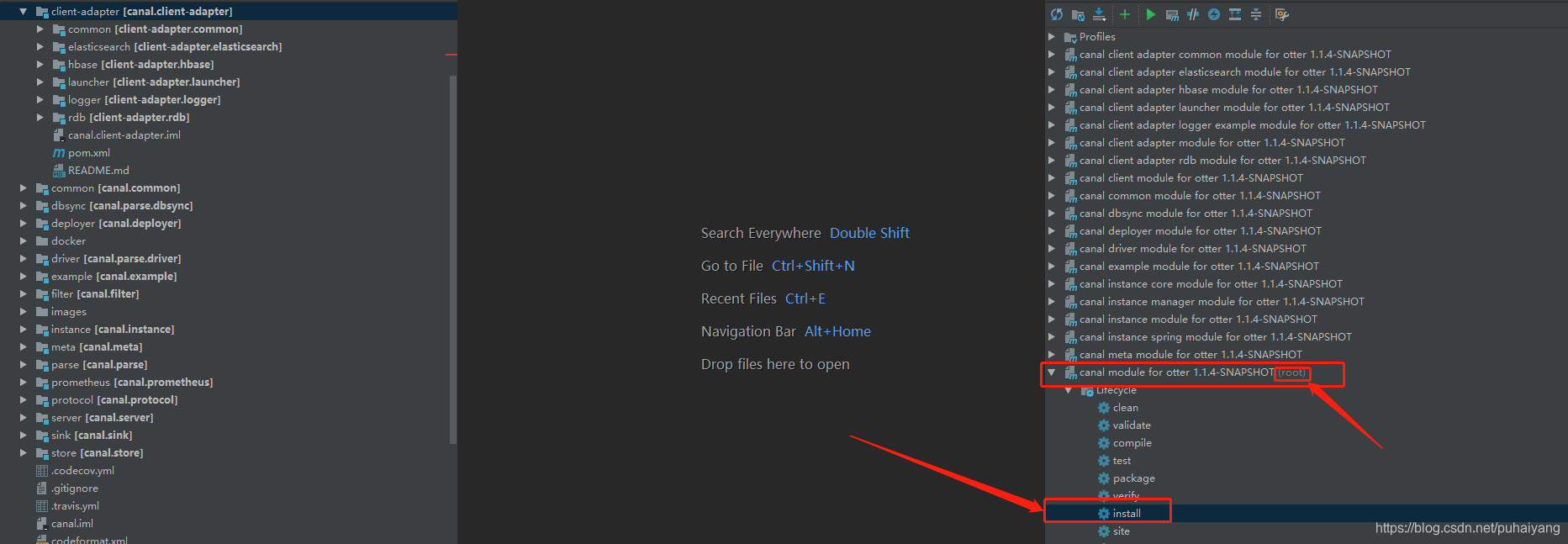Collapse the client-adapter module tree node
Screen dimensions: 1568x544
24,12
